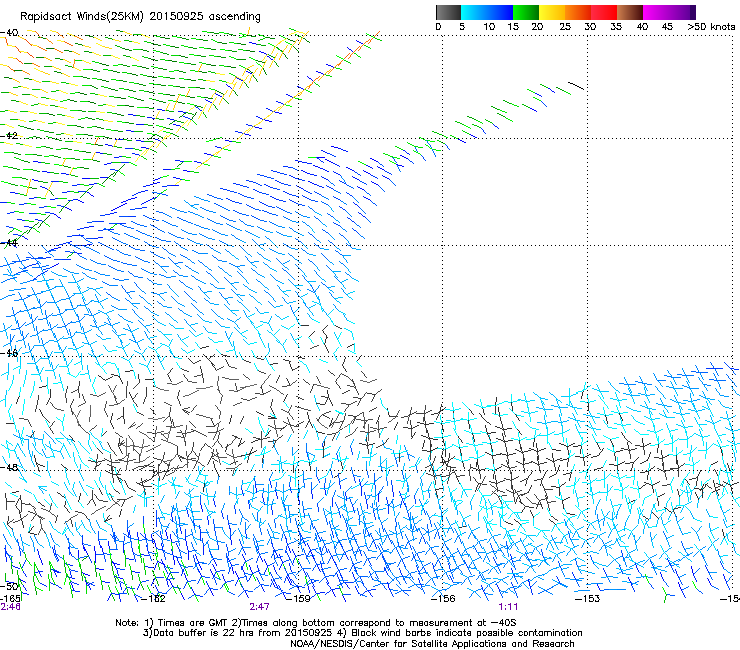This screenshot has width=740, height=650.
Task: Click the cyan-blue 5-15 knots legend gradient
Action: click(x=487, y=12)
